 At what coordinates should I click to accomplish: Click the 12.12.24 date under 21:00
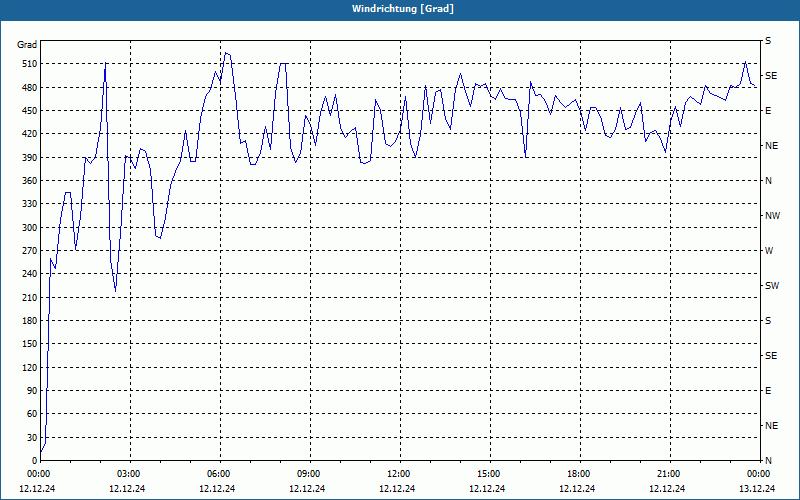click(667, 488)
